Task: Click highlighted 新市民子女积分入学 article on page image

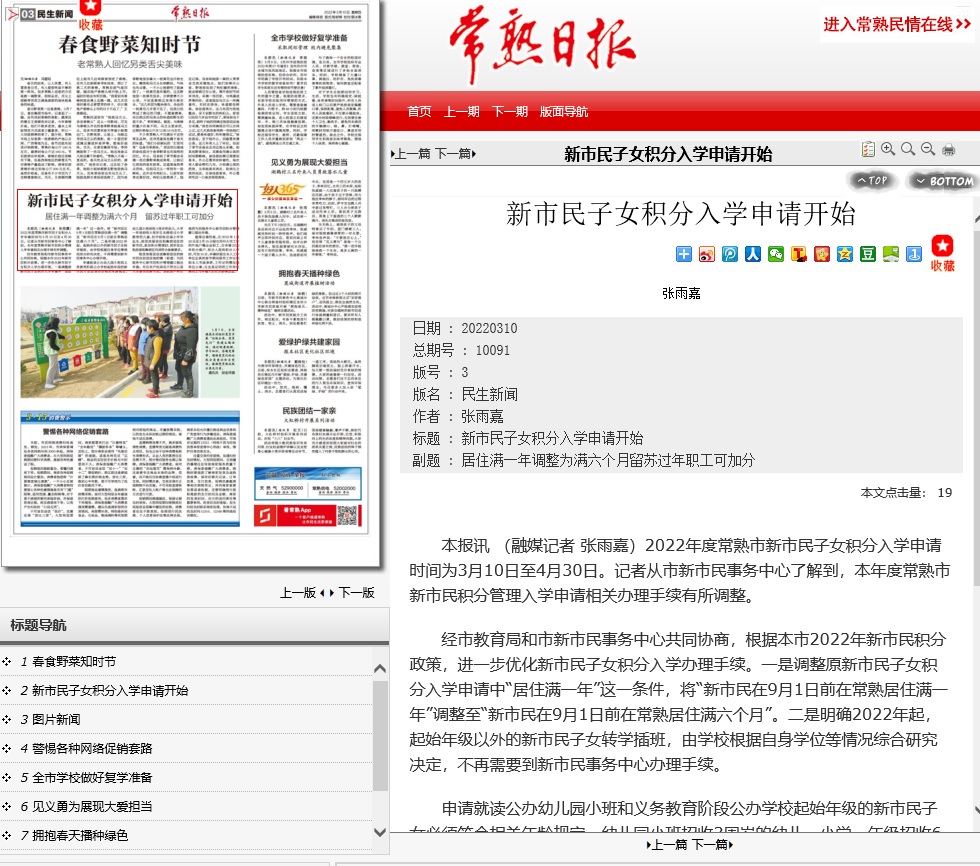Action: click(x=128, y=230)
